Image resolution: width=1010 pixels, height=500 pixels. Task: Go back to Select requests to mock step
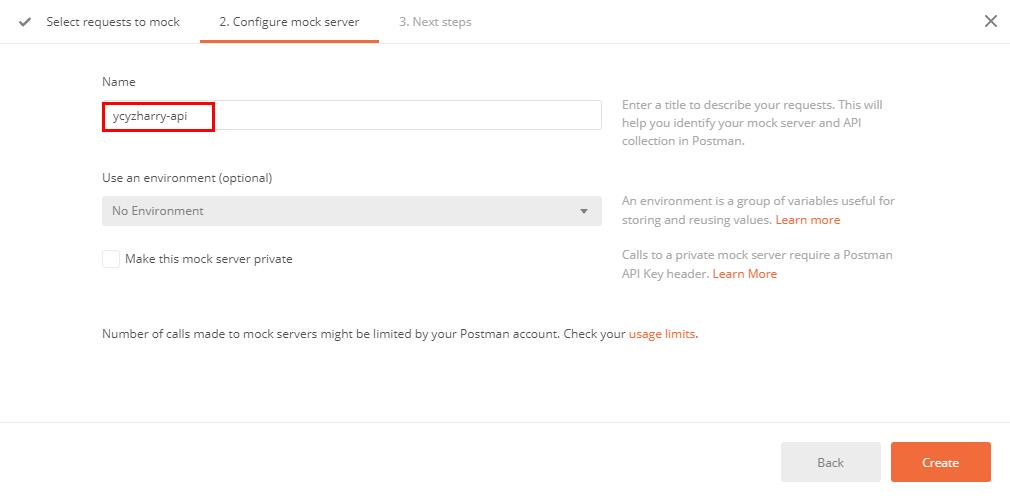(112, 22)
